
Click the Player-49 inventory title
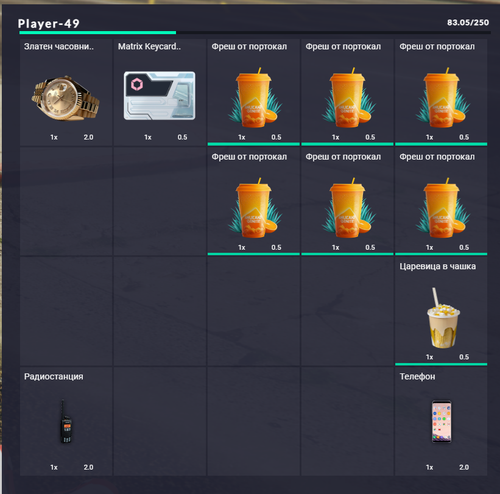[x=49, y=24]
